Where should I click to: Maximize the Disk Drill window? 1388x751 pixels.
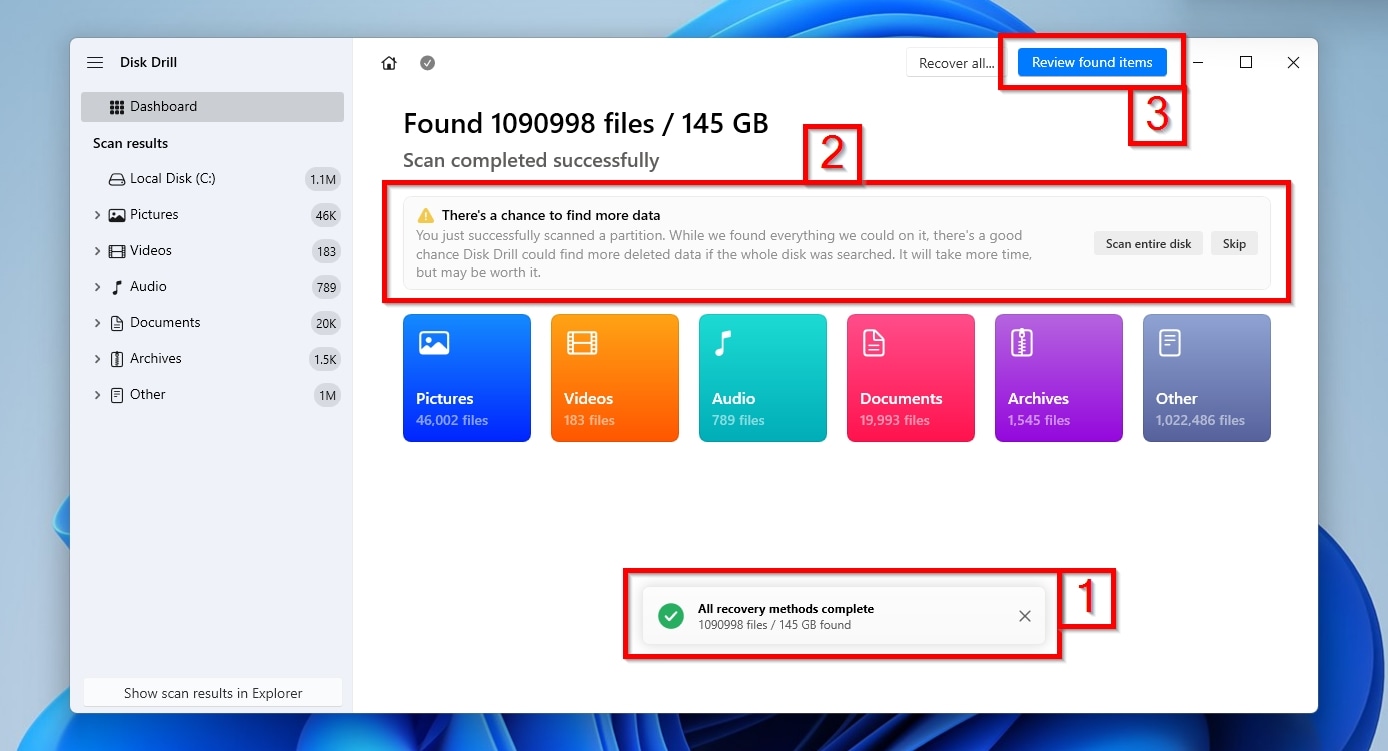point(1246,62)
